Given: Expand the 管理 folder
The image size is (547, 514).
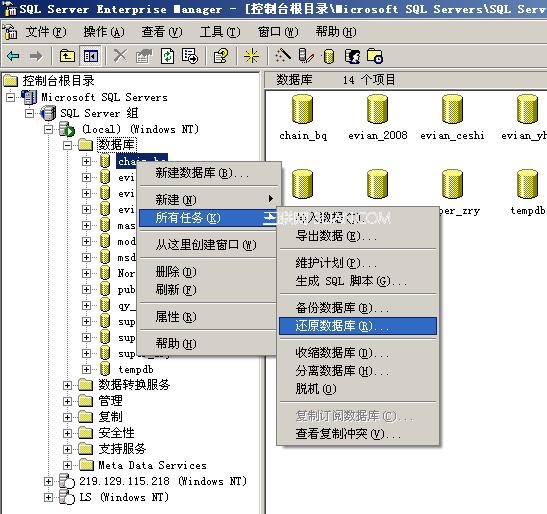Looking at the screenshot, I should (67, 401).
